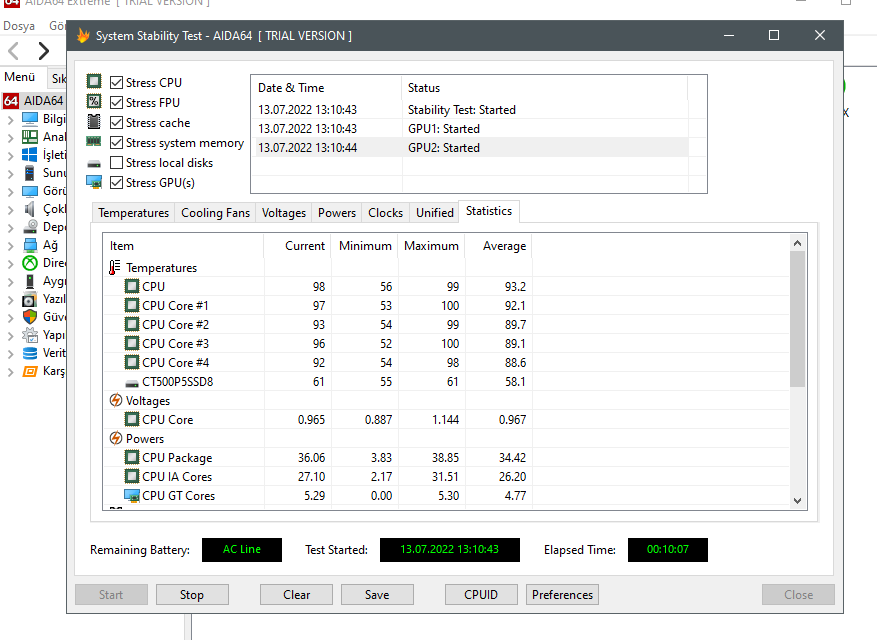The height and width of the screenshot is (640, 877).
Task: Enable the Stress local disks checkbox
Action: (x=116, y=163)
